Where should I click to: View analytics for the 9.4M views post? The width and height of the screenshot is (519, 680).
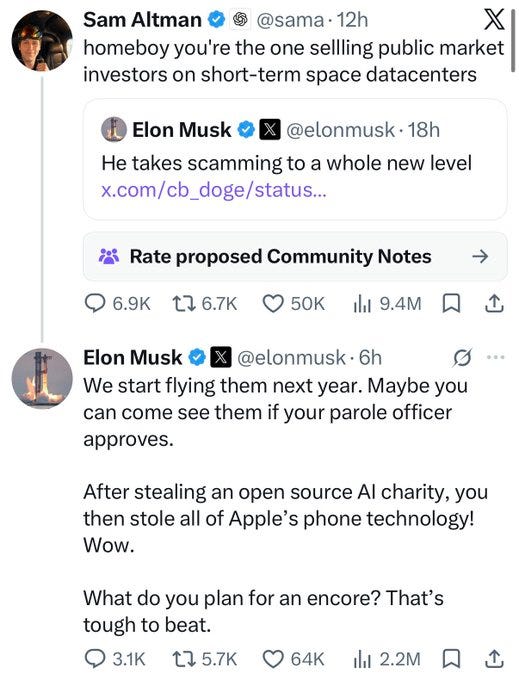click(387, 304)
